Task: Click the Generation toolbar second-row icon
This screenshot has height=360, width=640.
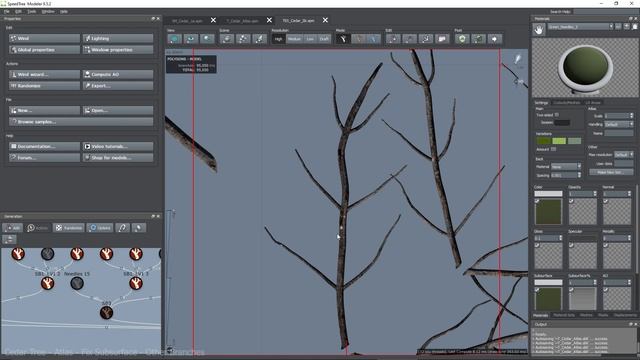Action: click(9, 240)
